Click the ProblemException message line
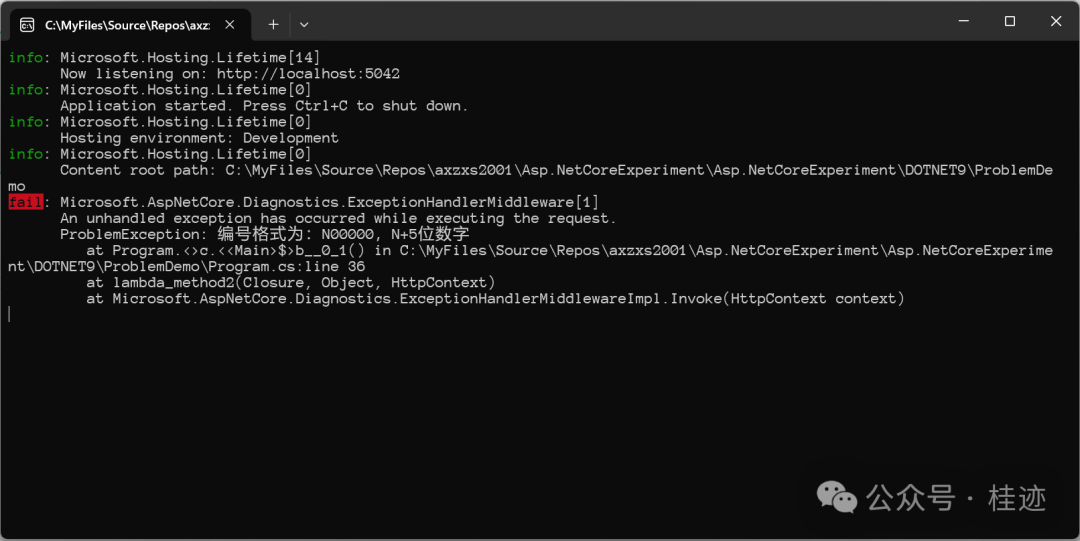The height and width of the screenshot is (541, 1080). 264,234
